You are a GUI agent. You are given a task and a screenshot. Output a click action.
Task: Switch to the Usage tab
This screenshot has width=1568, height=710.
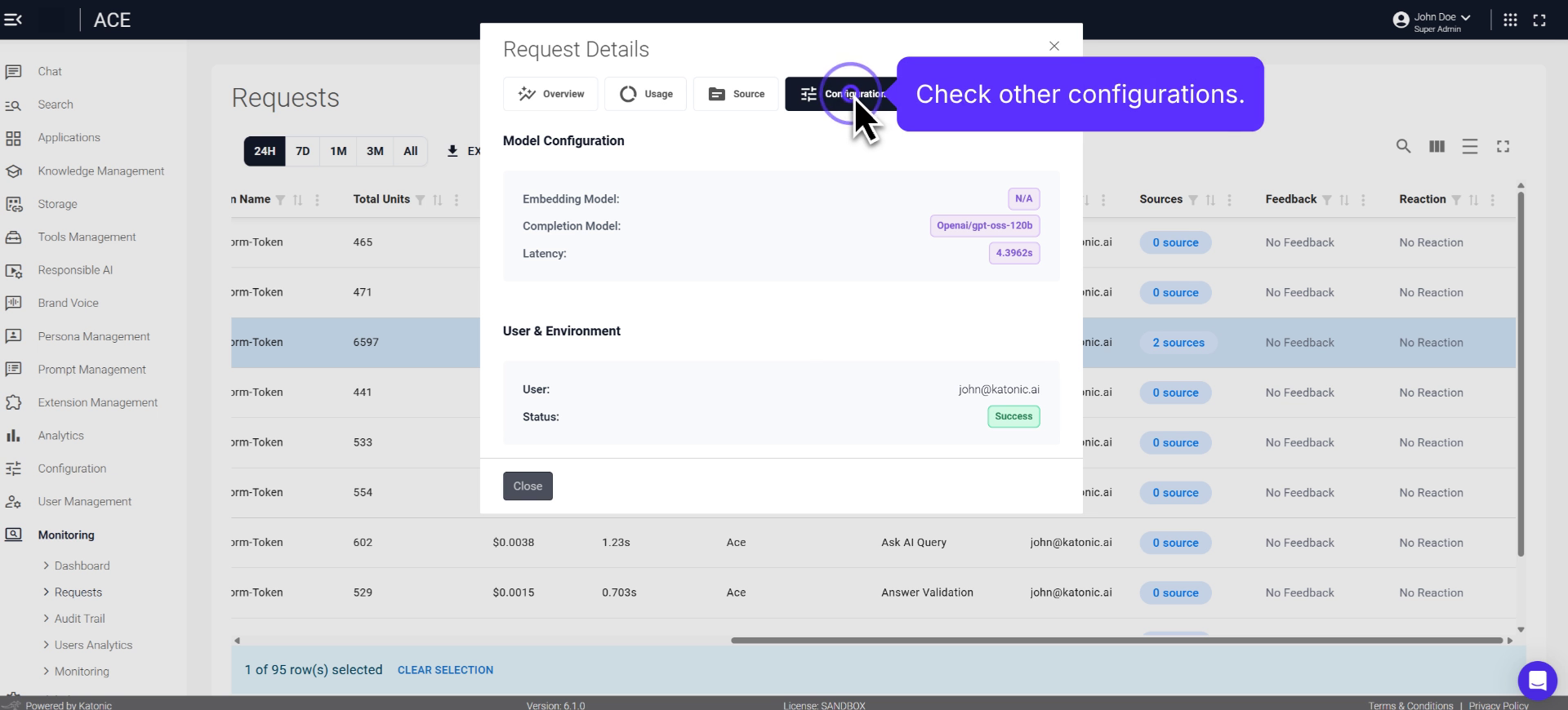645,94
